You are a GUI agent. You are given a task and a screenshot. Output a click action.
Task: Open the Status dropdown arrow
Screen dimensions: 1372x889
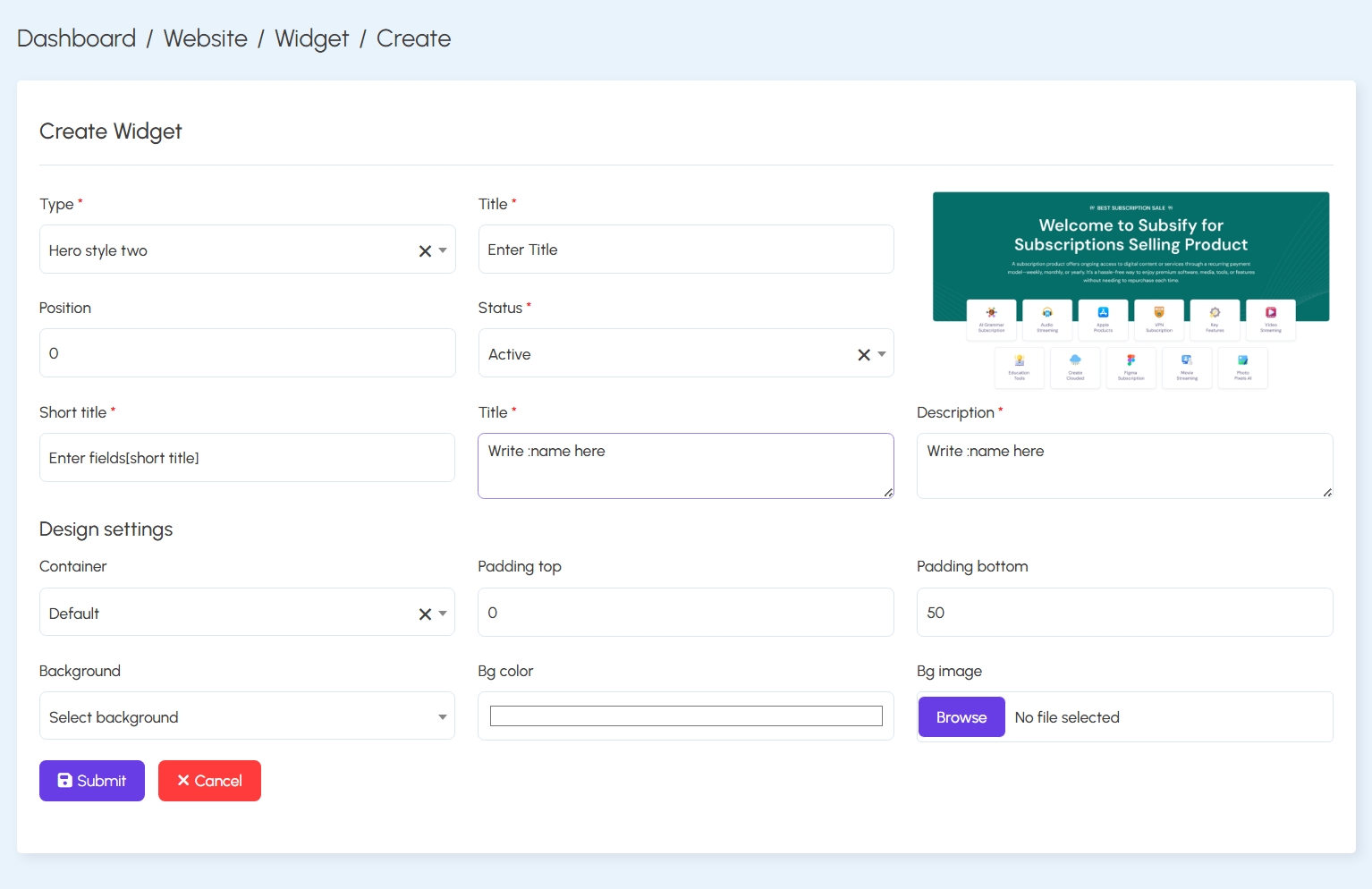[882, 354]
